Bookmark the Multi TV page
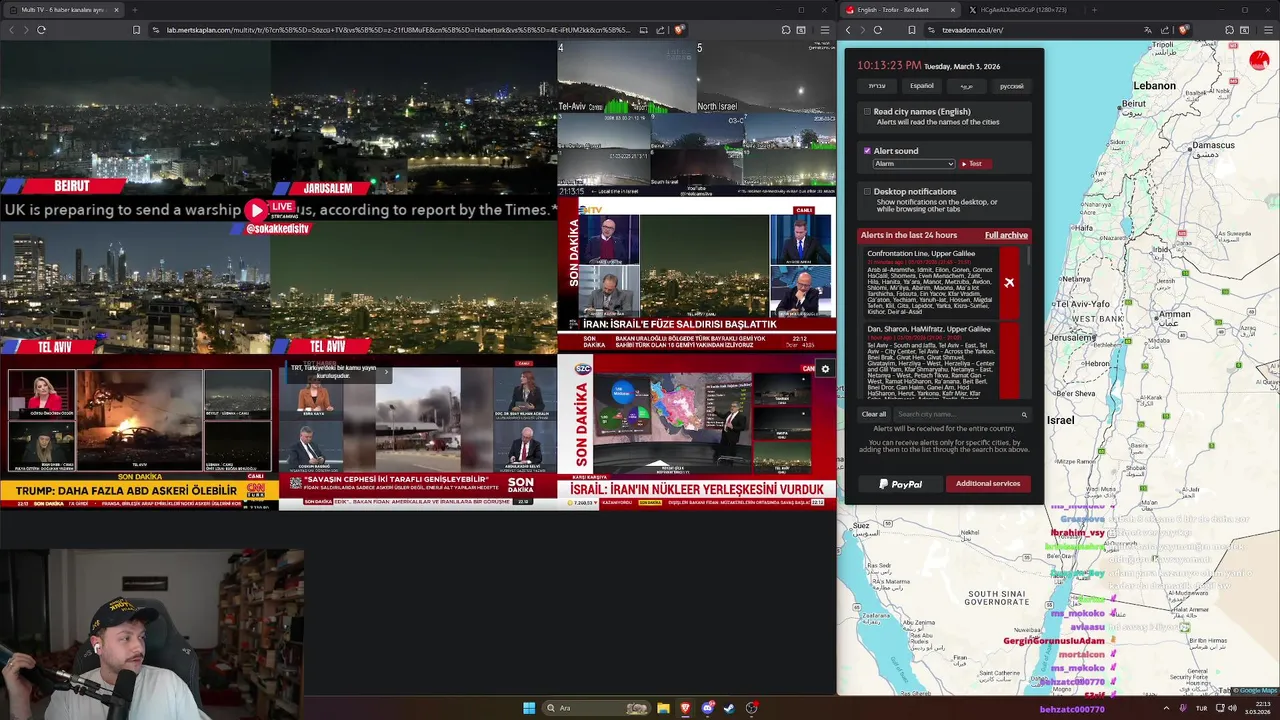The height and width of the screenshot is (720, 1280). 136,30
